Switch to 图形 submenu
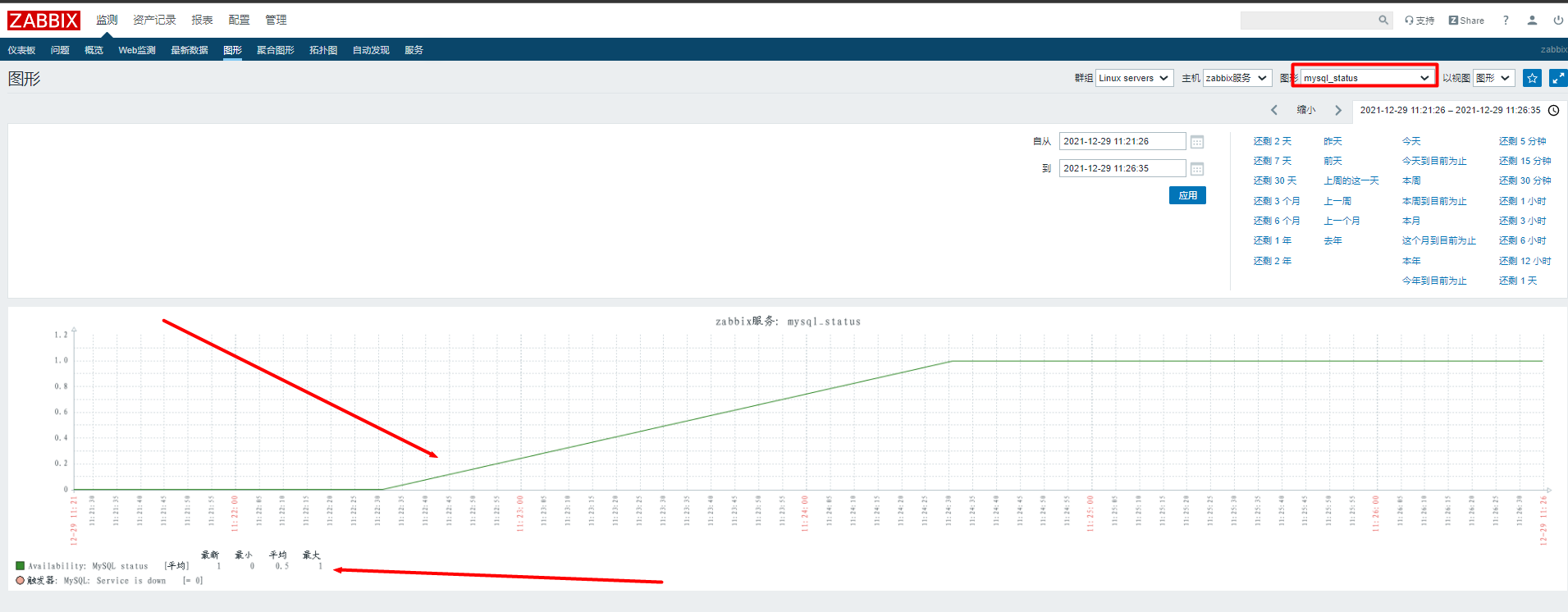Screen dimensions: 1568x612 pyautogui.click(x=232, y=50)
